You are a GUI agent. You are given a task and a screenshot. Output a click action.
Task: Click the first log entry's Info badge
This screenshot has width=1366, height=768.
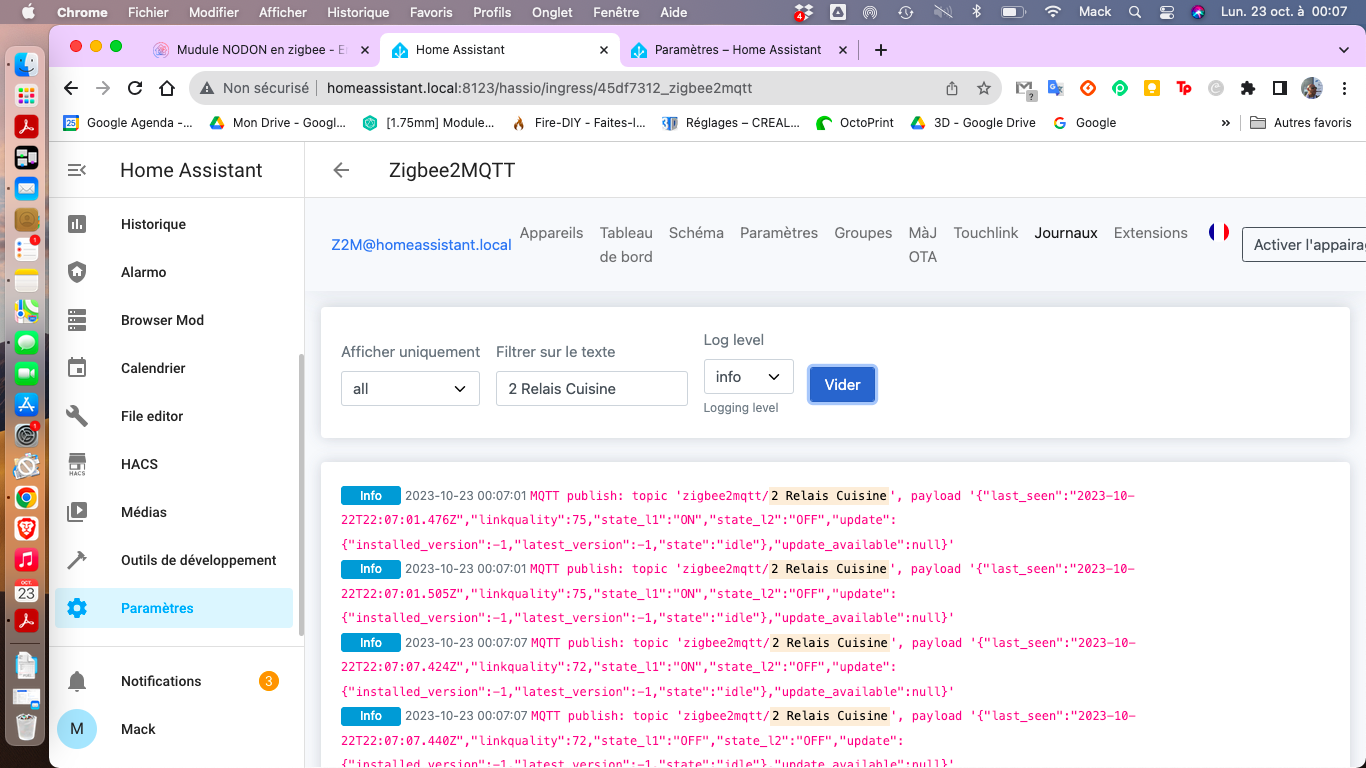click(x=371, y=495)
